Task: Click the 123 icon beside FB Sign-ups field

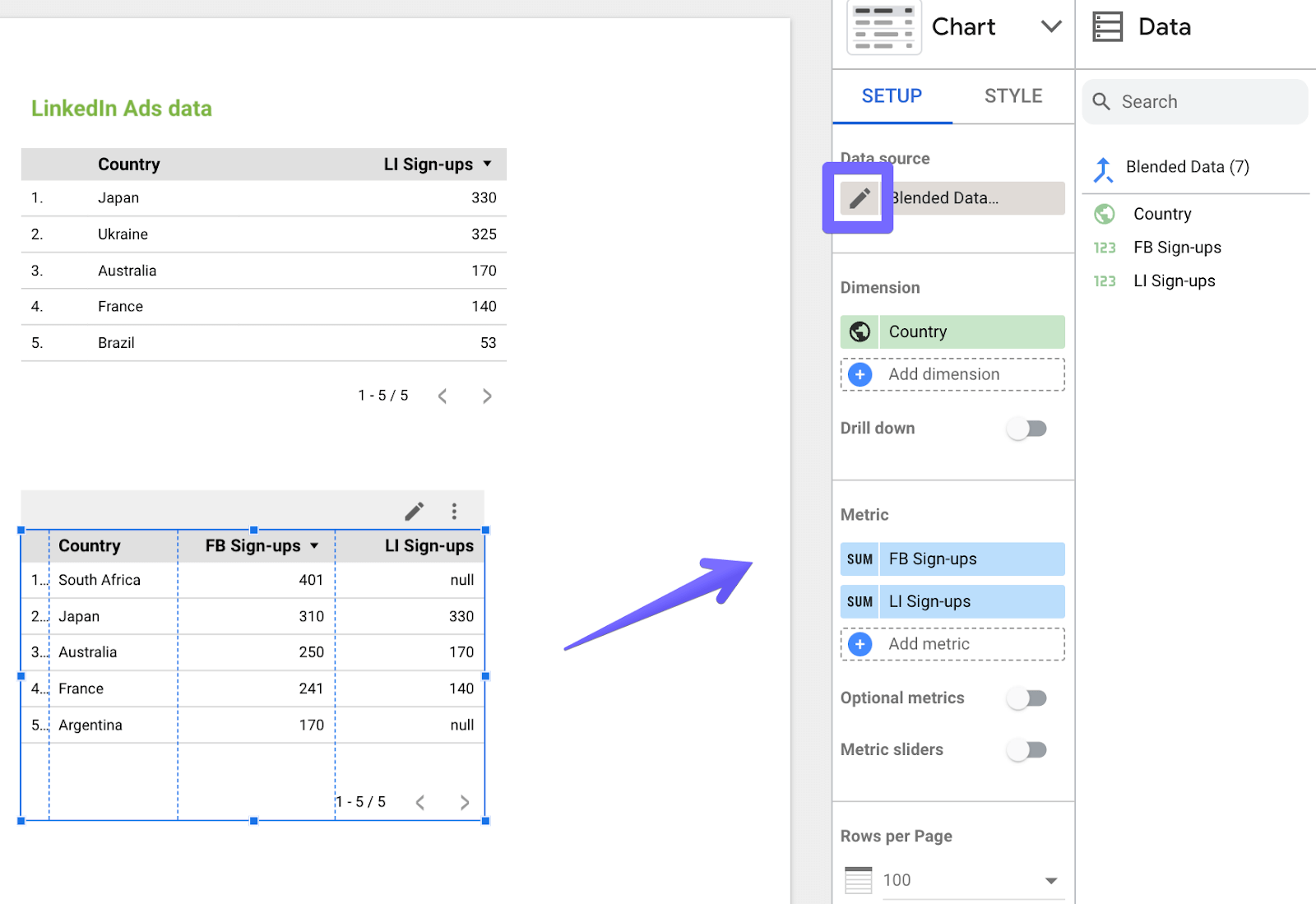Action: click(1105, 247)
